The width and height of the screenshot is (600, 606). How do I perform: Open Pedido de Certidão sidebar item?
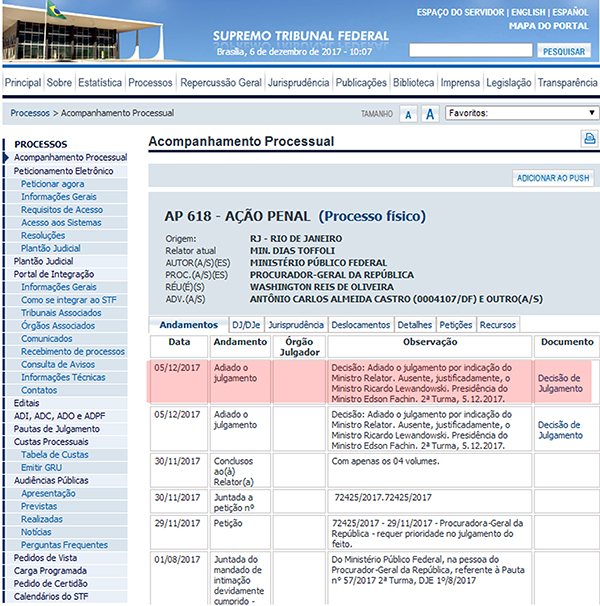click(x=51, y=584)
